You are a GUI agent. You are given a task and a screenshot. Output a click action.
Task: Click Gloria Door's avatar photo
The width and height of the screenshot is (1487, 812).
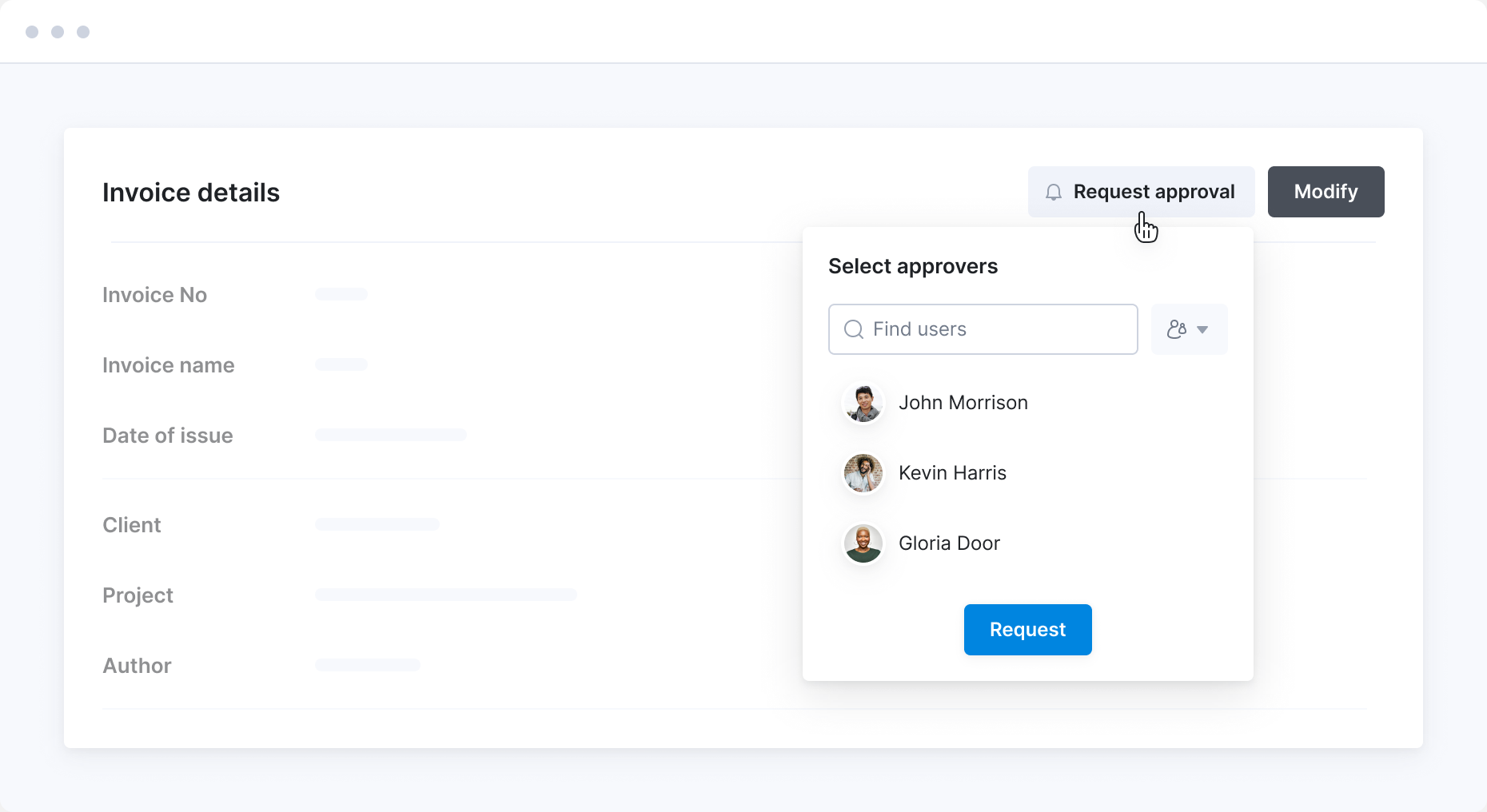[863, 543]
